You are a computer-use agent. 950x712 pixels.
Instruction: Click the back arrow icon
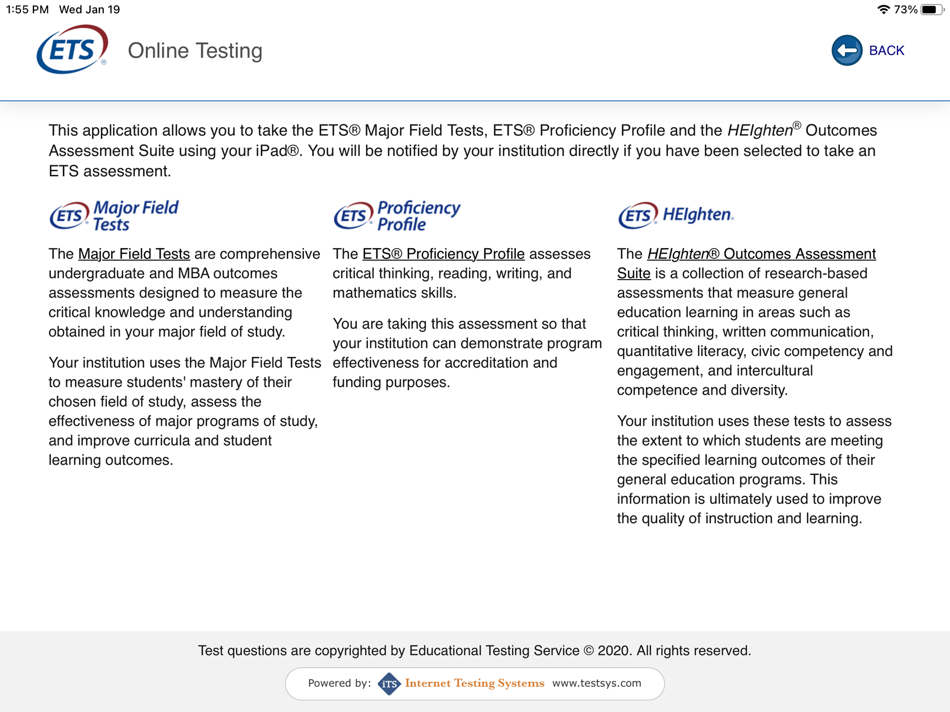pyautogui.click(x=846, y=50)
